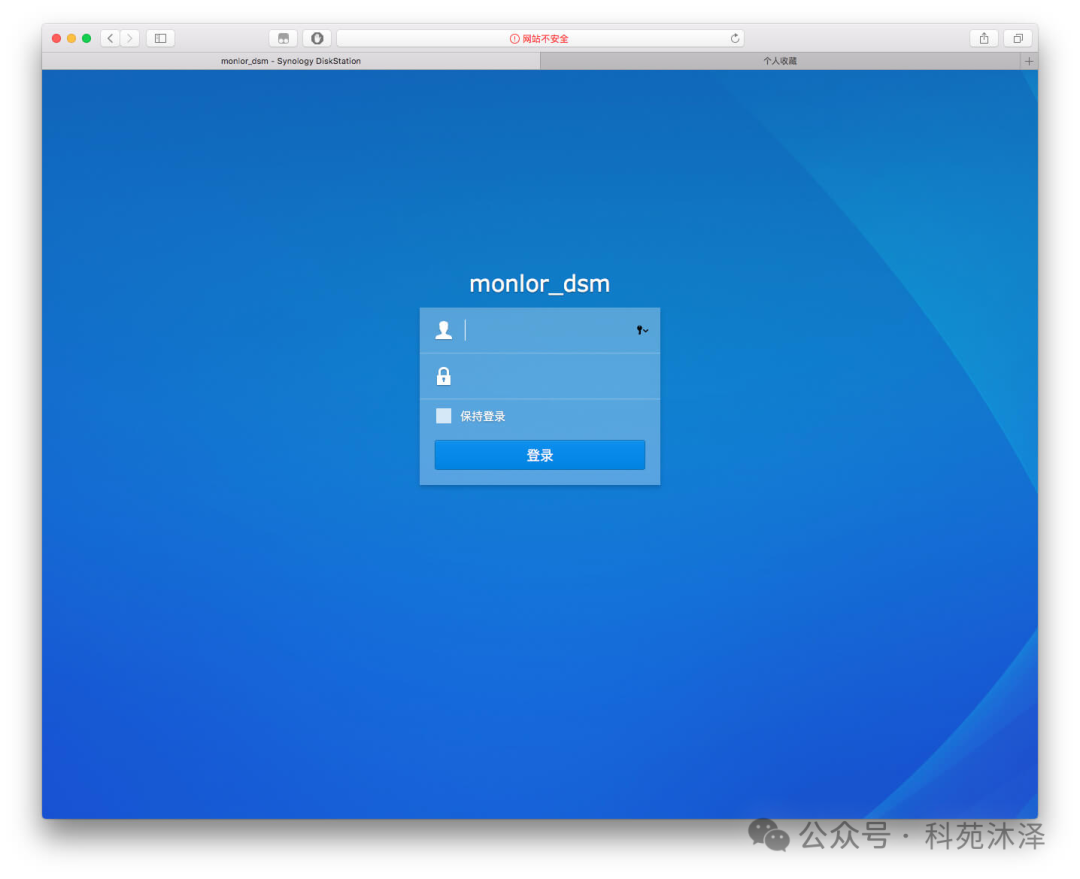This screenshot has height=879, width=1080.
Task: Click the 保持登录 label text
Action: (483, 416)
